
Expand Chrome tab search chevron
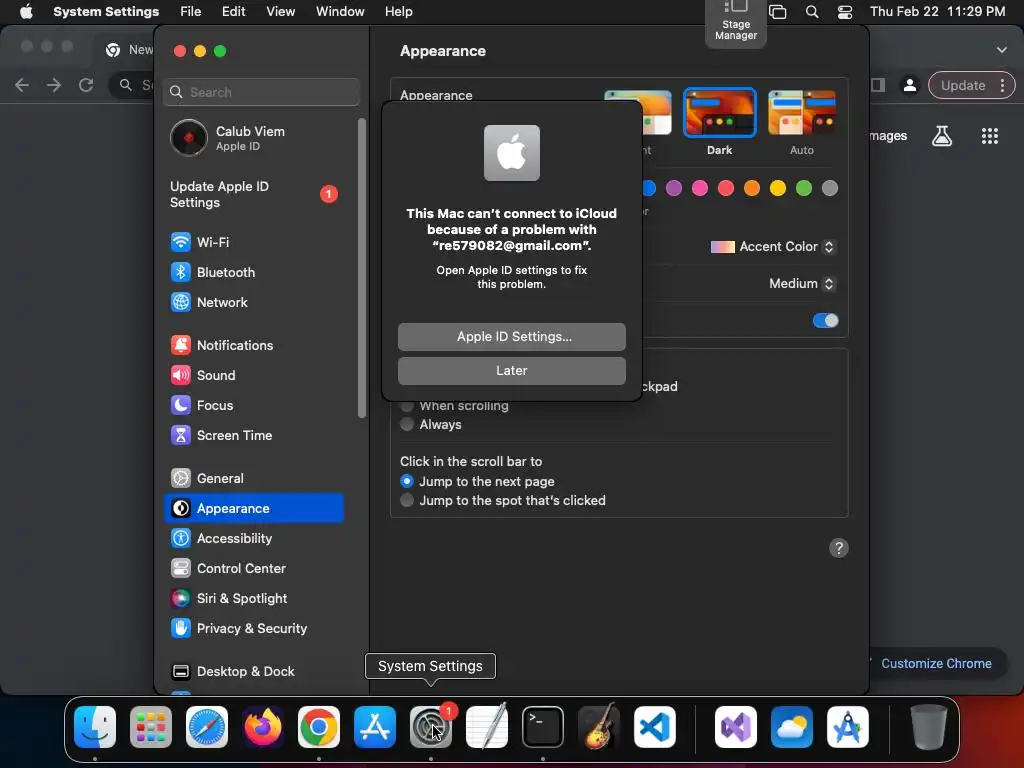pyautogui.click(x=1002, y=50)
